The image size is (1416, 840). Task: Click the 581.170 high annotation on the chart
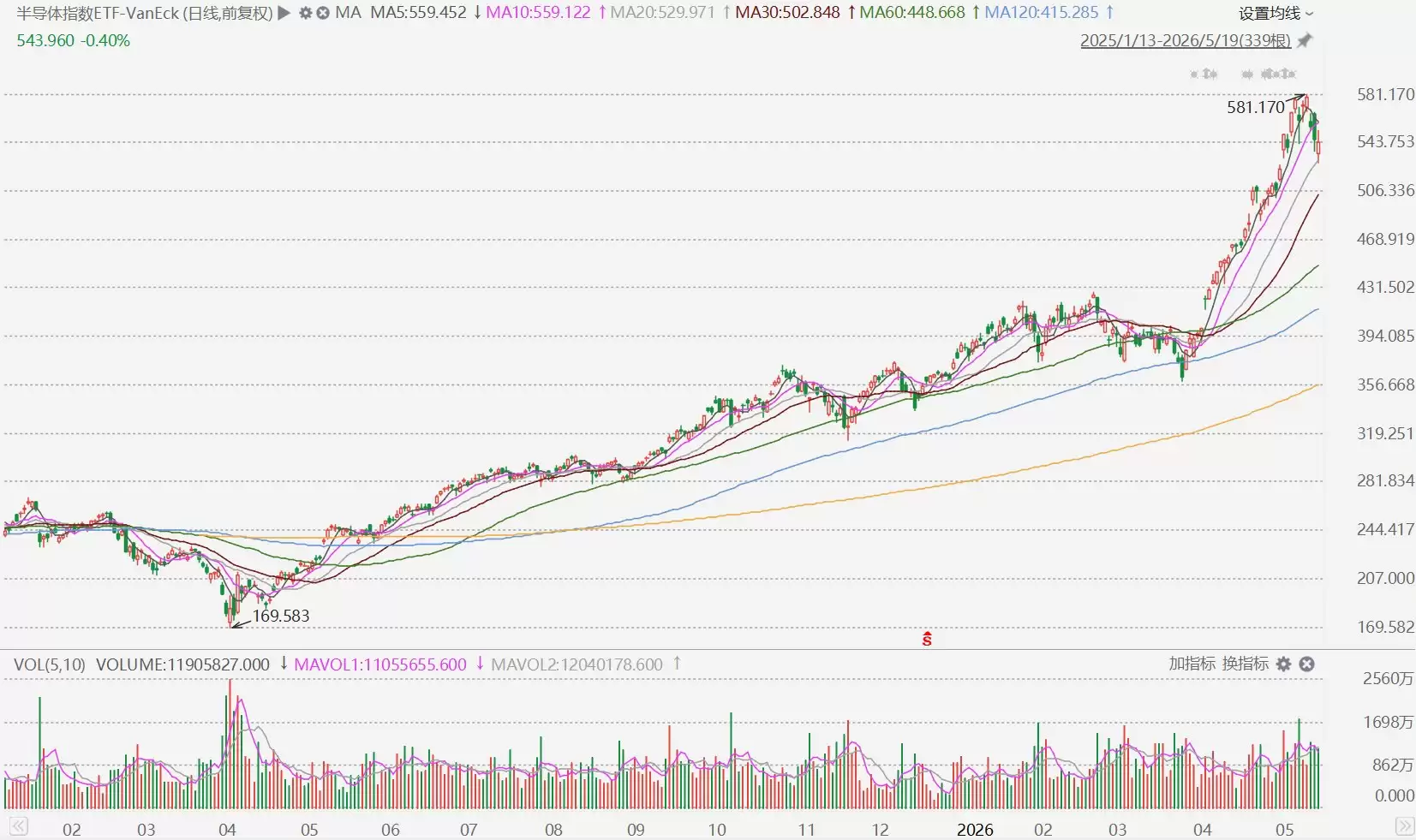click(1256, 107)
